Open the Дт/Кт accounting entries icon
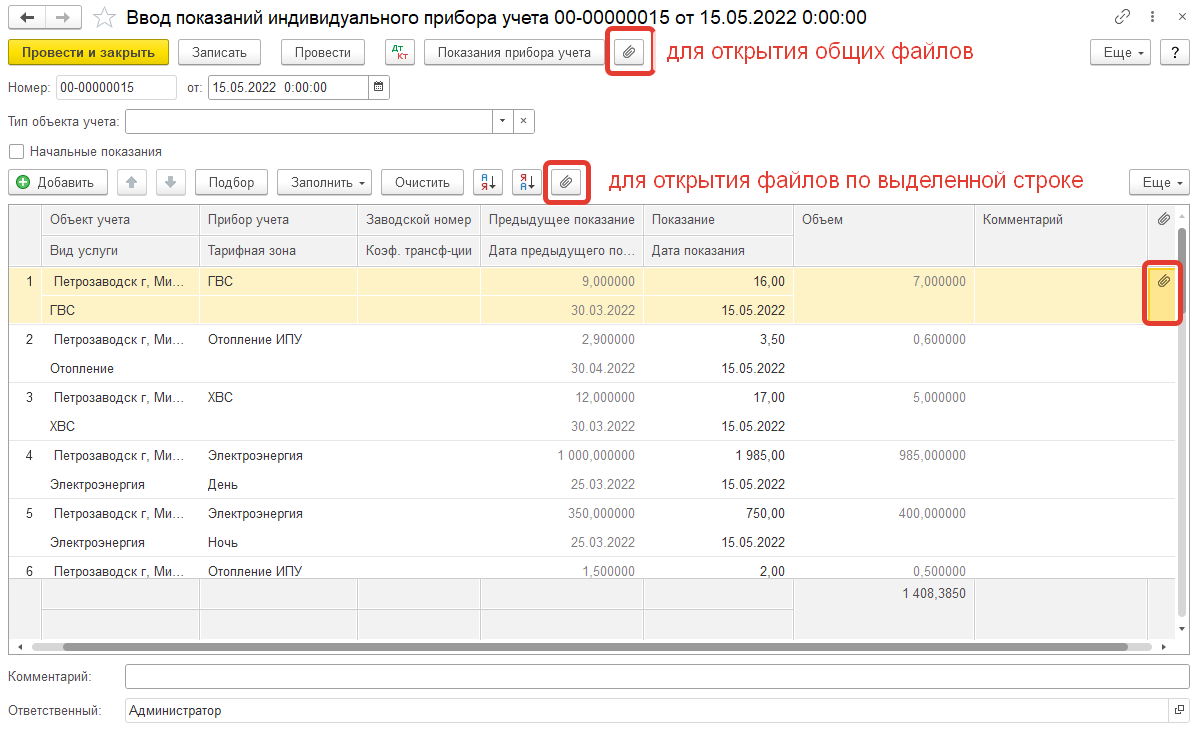 [x=400, y=53]
